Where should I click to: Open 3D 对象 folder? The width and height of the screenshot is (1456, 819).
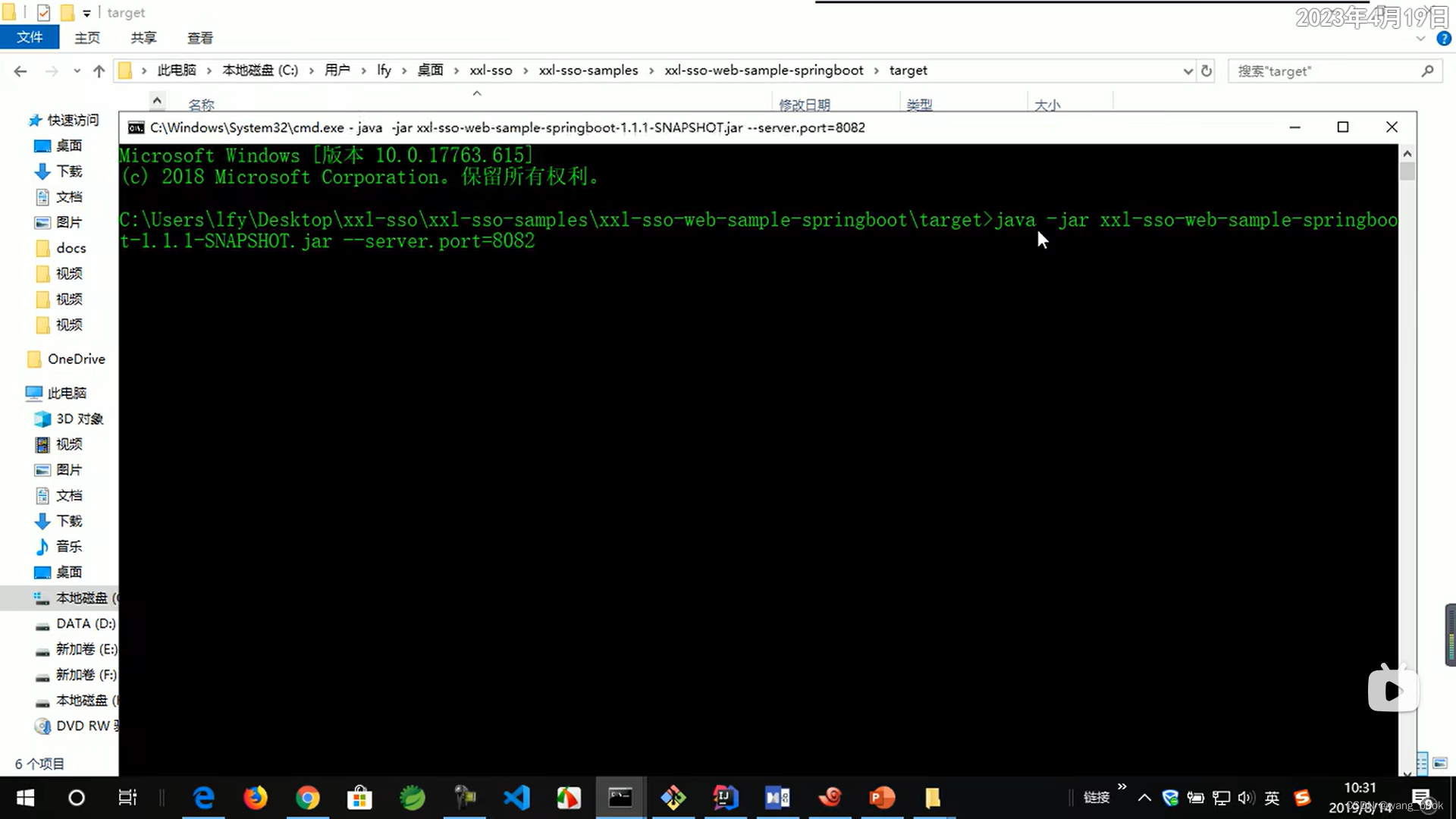coord(69,419)
